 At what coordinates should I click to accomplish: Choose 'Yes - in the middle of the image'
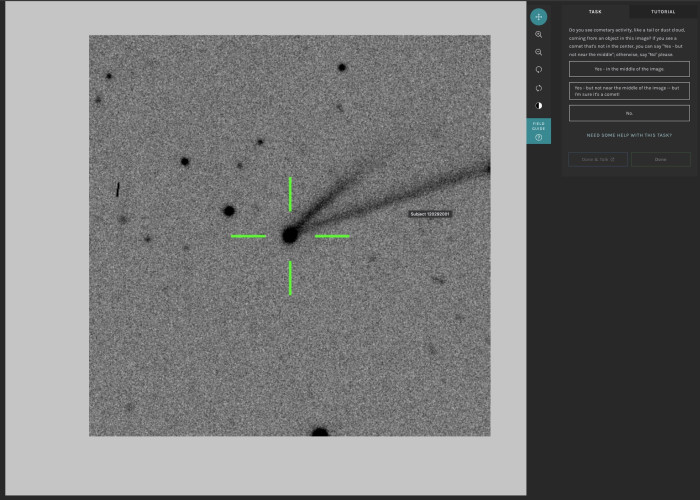click(629, 69)
